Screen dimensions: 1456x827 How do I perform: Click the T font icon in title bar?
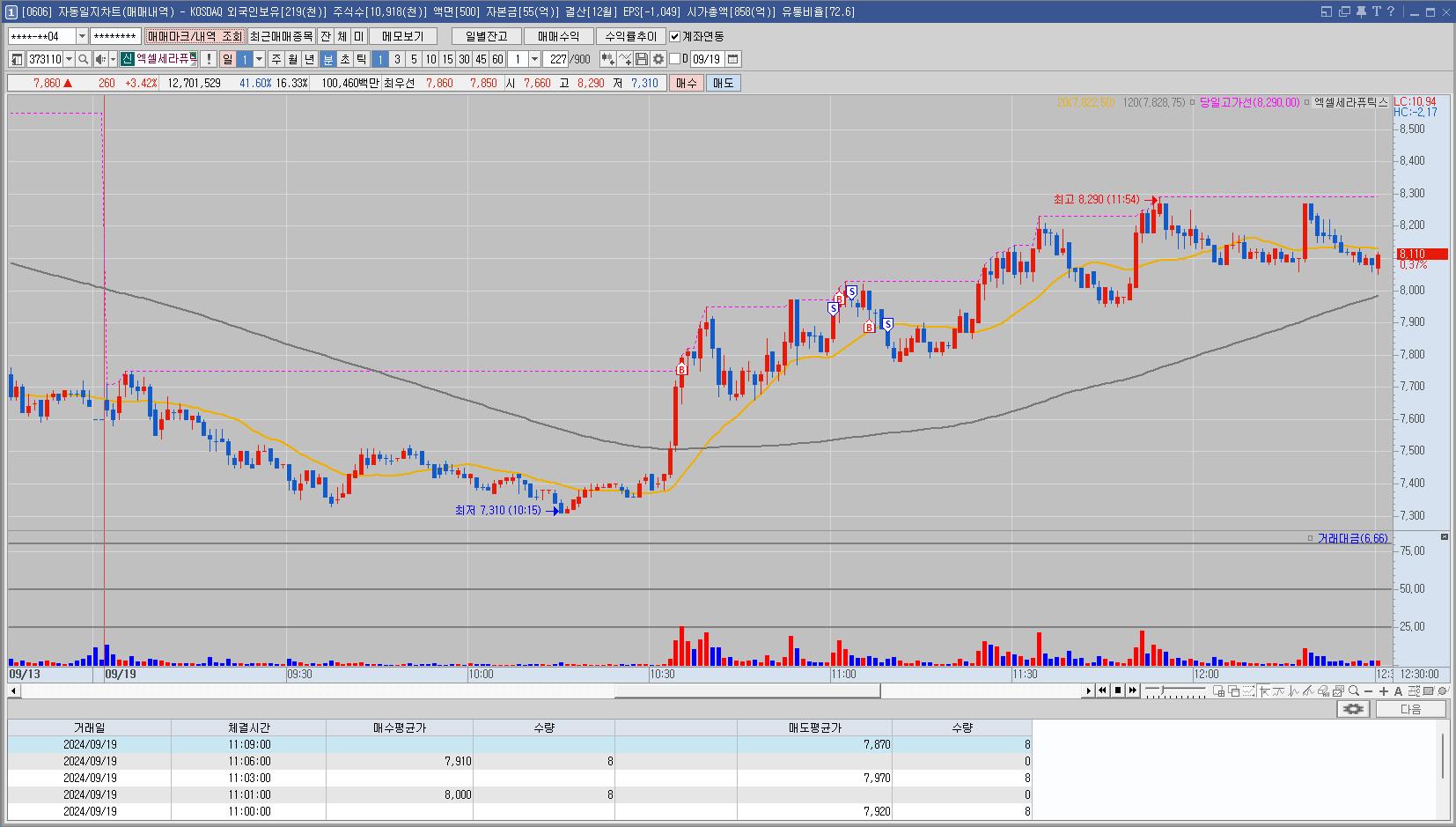1376,11
